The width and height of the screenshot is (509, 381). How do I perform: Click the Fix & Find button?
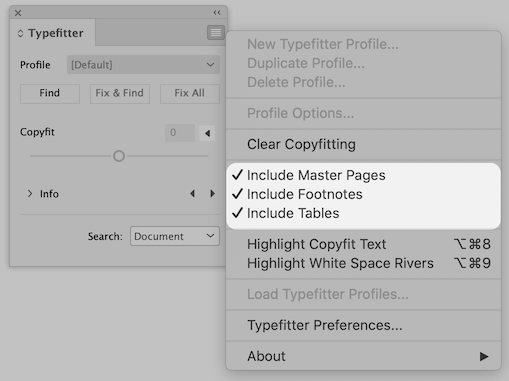tap(120, 93)
